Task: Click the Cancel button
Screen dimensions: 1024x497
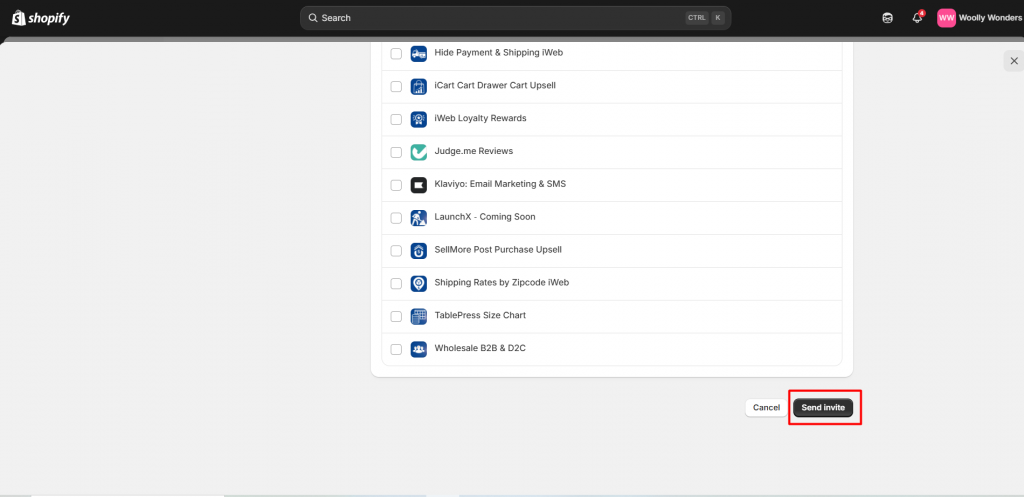Action: tap(766, 408)
